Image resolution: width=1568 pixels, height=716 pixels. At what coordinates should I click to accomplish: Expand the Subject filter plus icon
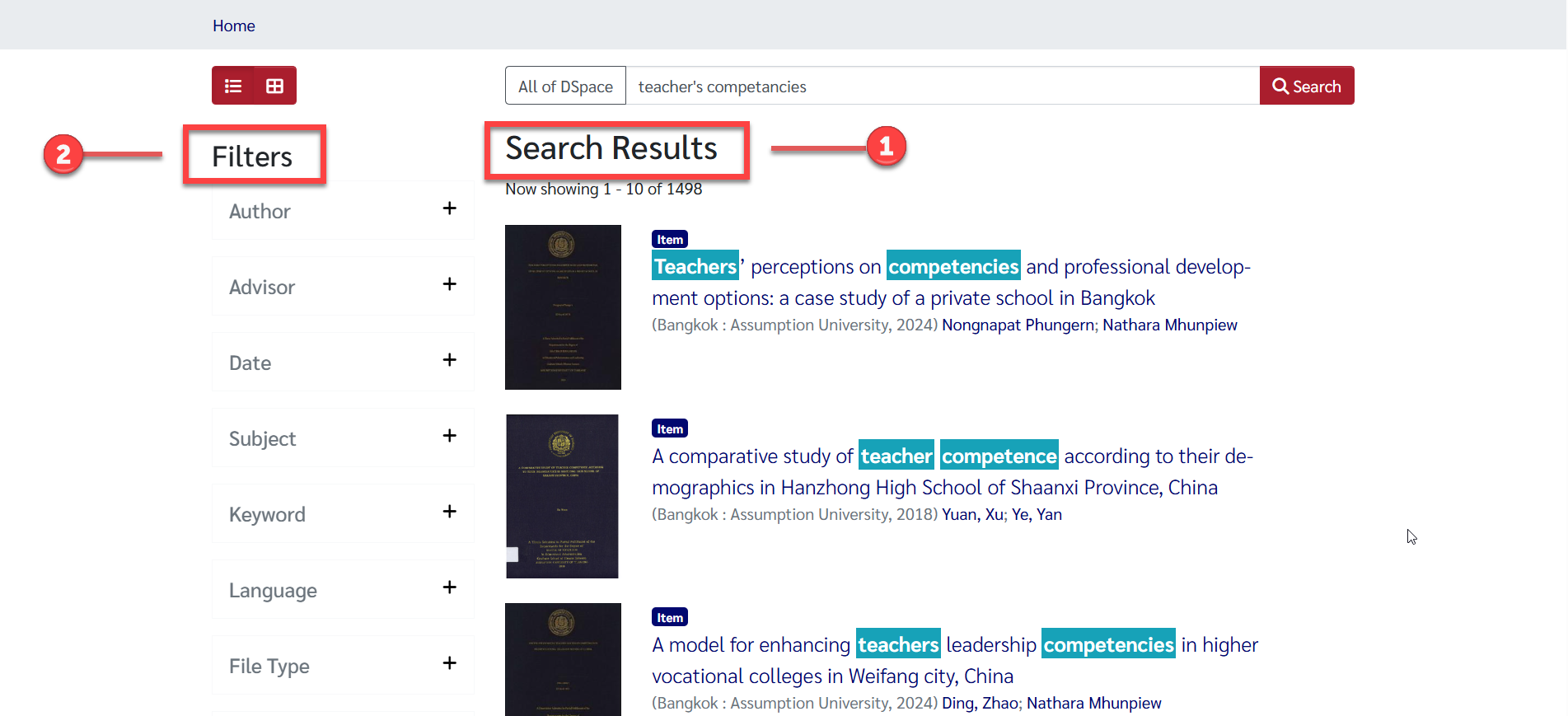point(449,436)
